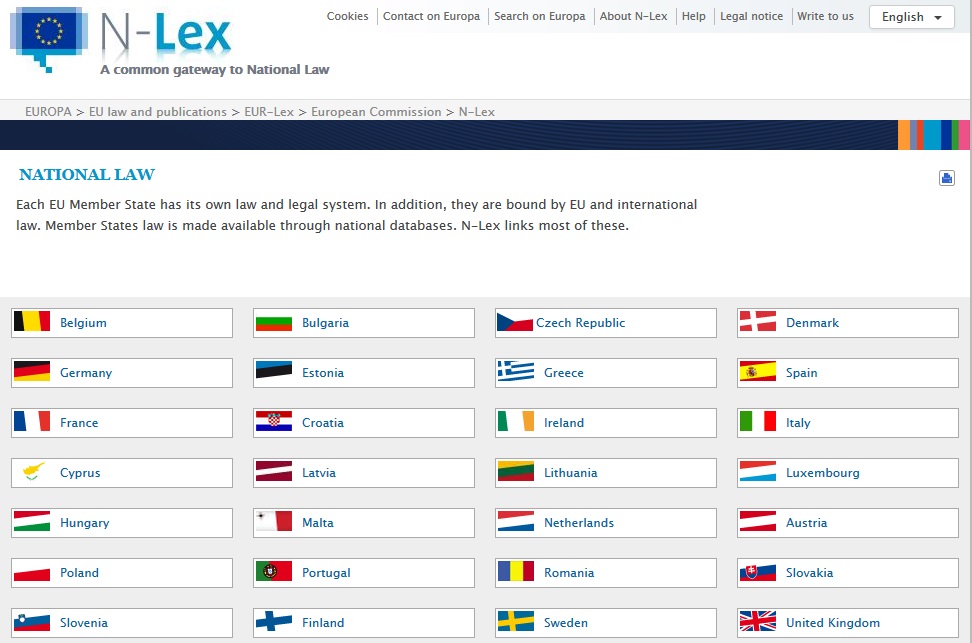Screen dimensions: 972x643
Task: Click the United Kingdom flag icon
Action: [x=758, y=621]
